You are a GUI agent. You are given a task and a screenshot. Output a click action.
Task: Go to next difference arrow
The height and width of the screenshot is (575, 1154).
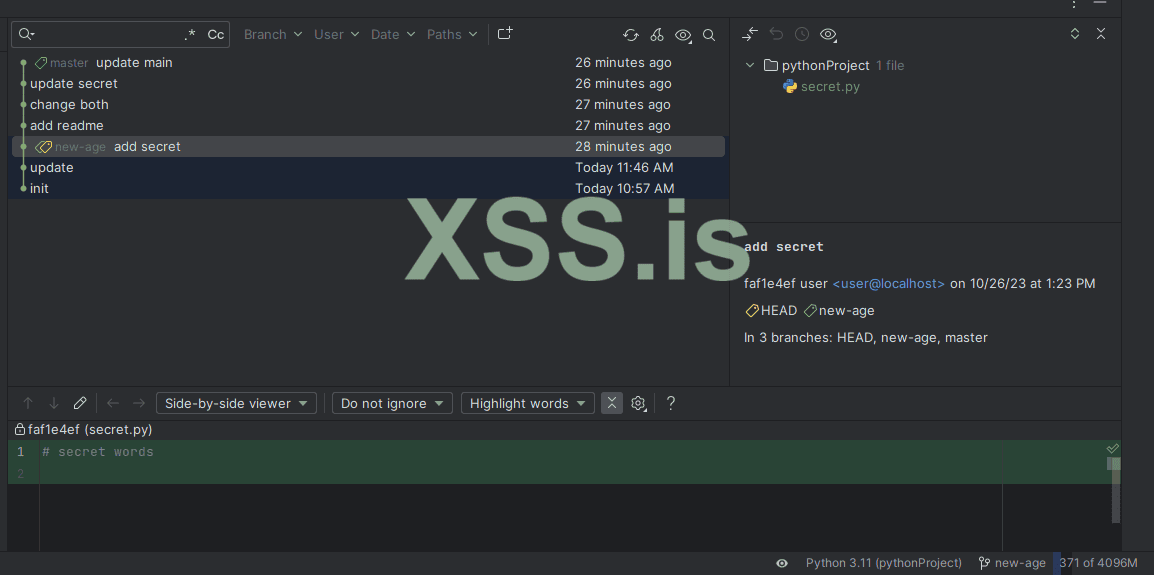coord(54,403)
